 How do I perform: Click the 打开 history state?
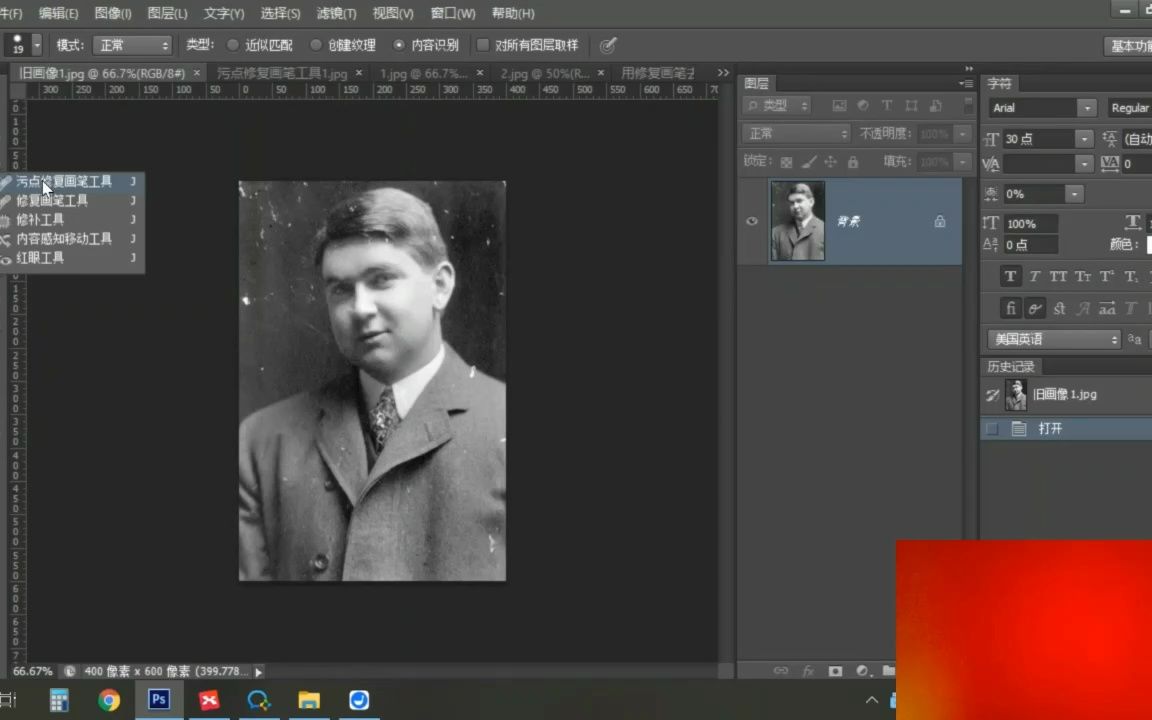coord(1050,429)
